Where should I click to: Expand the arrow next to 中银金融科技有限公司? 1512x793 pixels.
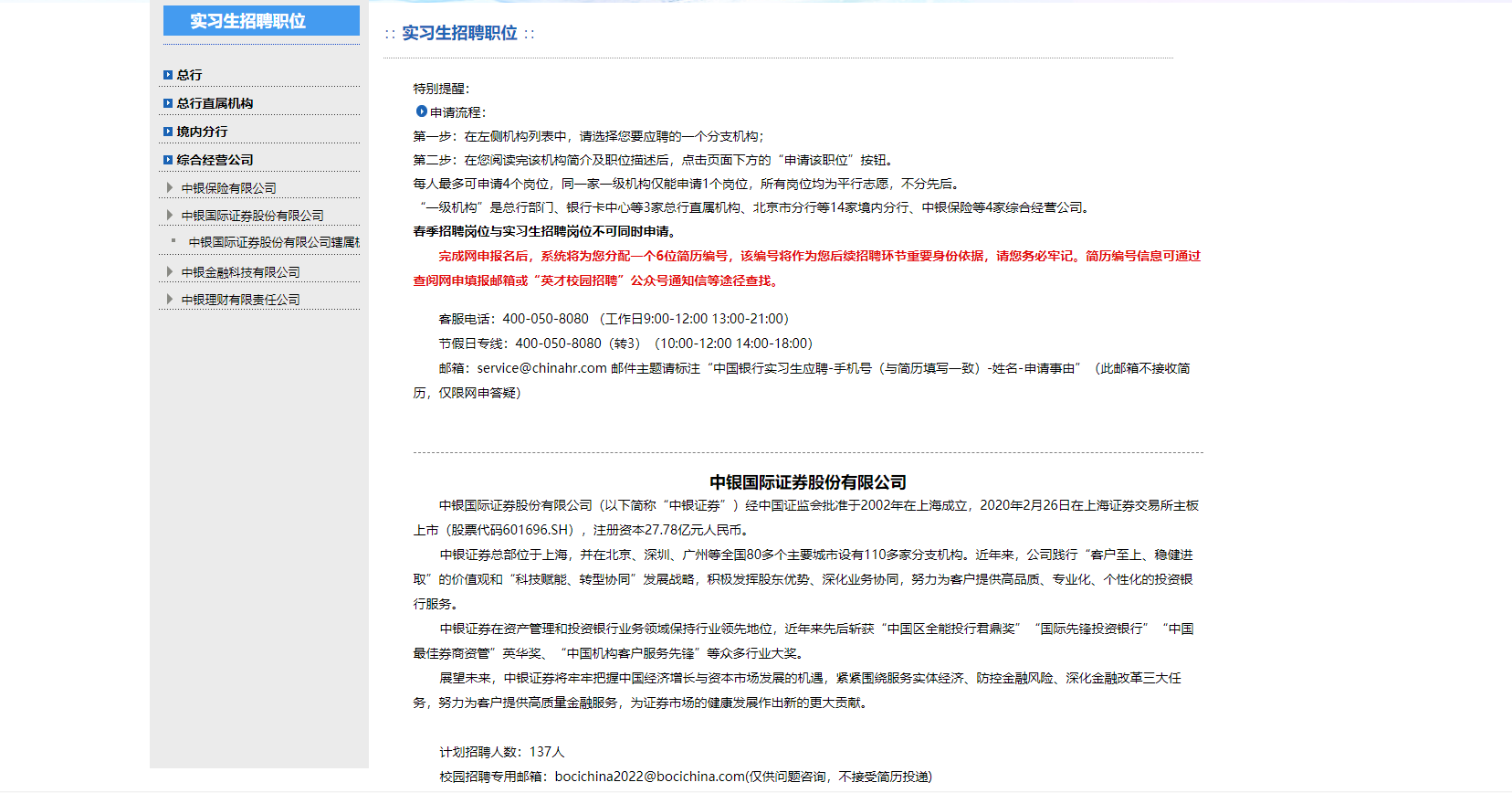(x=170, y=271)
